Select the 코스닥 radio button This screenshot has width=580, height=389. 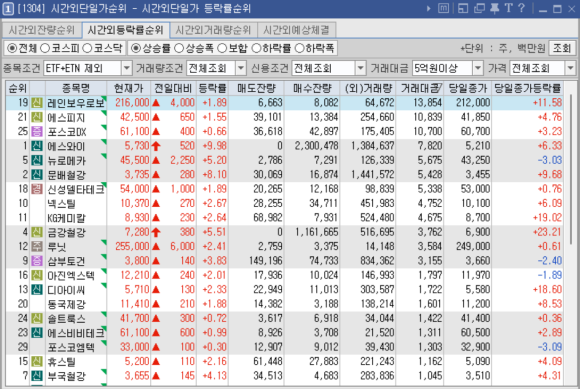click(x=102, y=48)
